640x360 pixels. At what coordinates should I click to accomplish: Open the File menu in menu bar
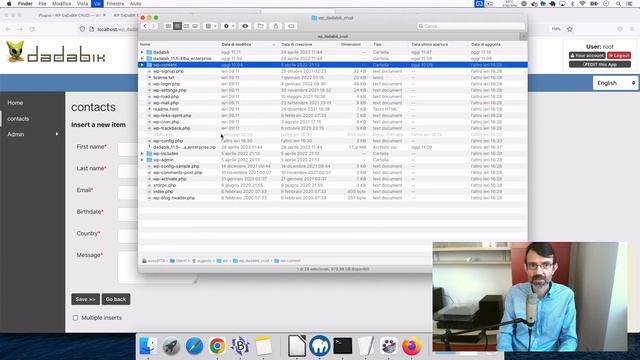42,4
